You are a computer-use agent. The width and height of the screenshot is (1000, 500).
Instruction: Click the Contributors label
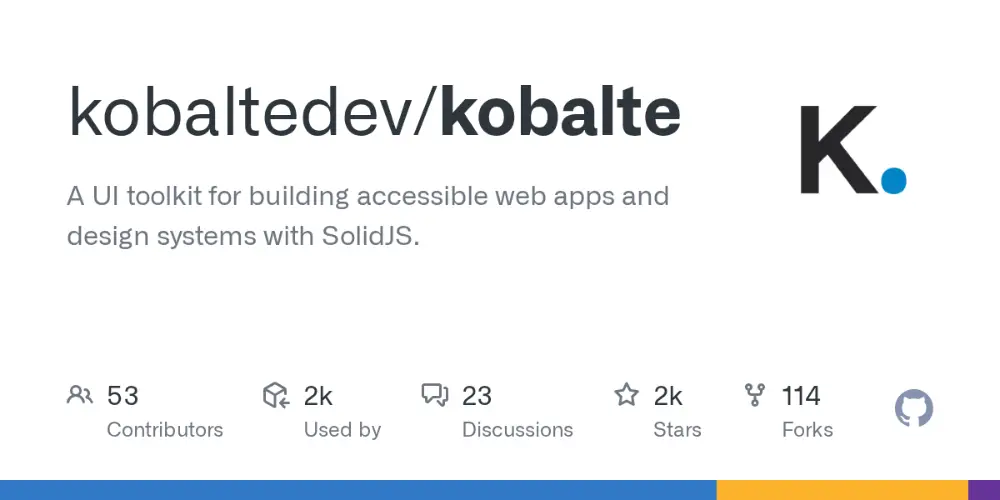[x=165, y=430]
